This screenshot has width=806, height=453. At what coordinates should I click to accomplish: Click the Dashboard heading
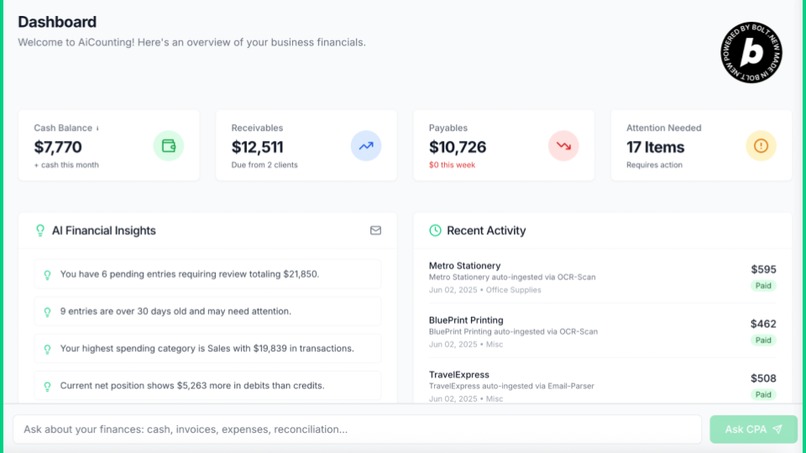57,22
